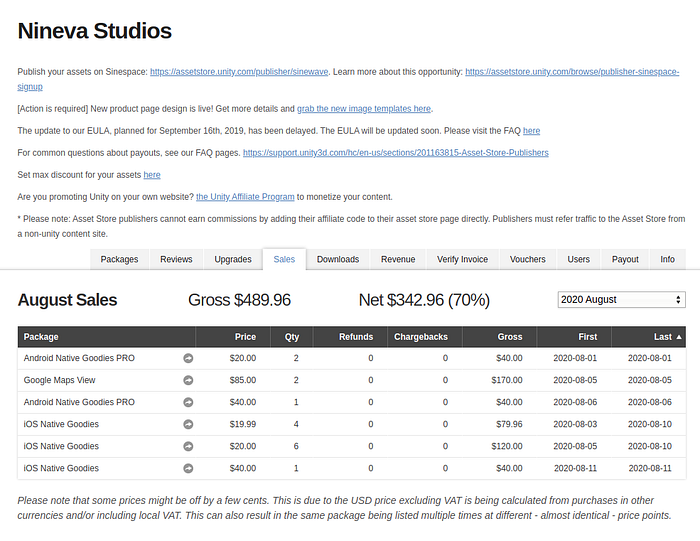The height and width of the screenshot is (541, 700).
Task: Click the 2020-08-03 first date cell
Action: (x=575, y=424)
